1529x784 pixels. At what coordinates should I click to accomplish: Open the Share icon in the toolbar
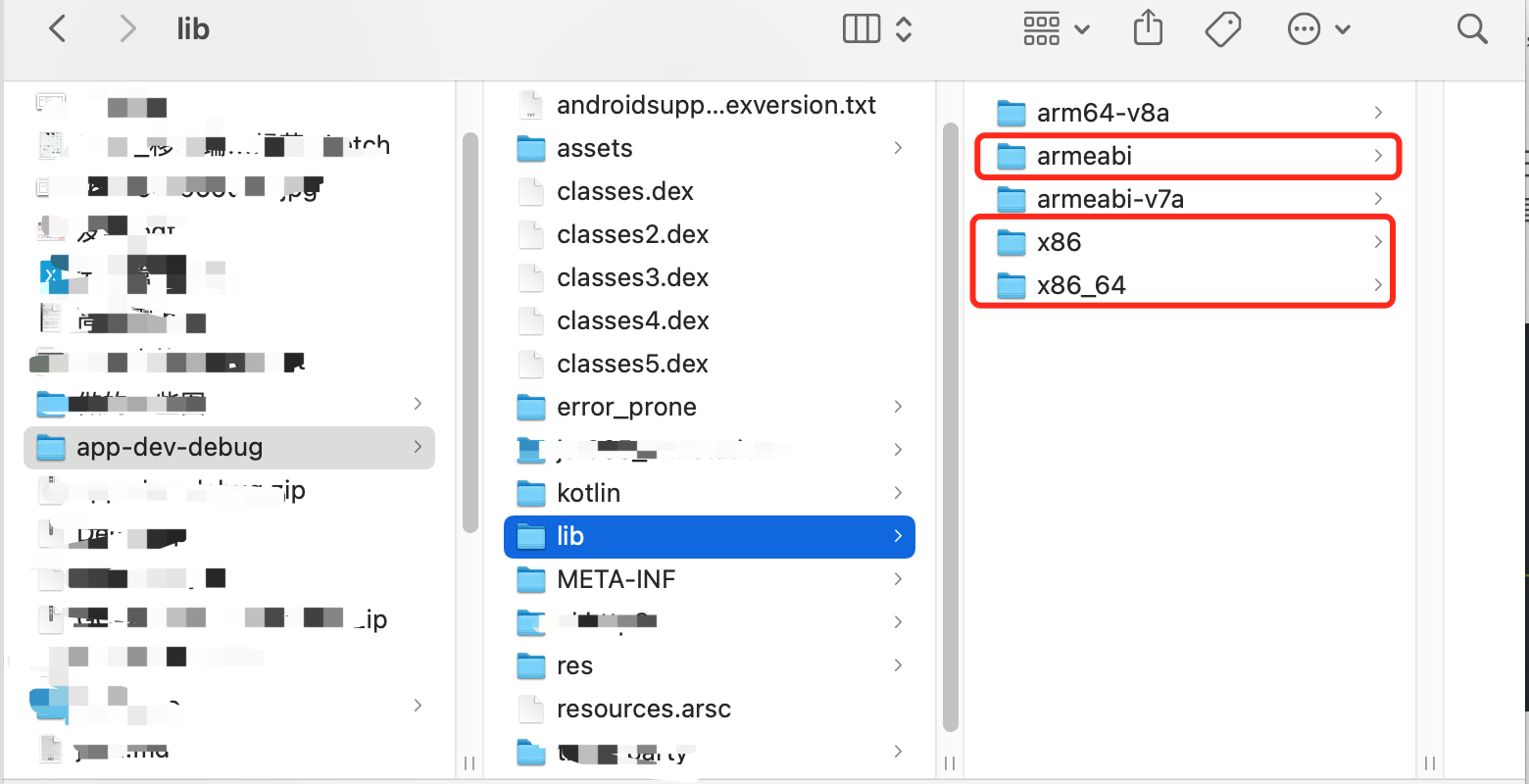tap(1147, 28)
